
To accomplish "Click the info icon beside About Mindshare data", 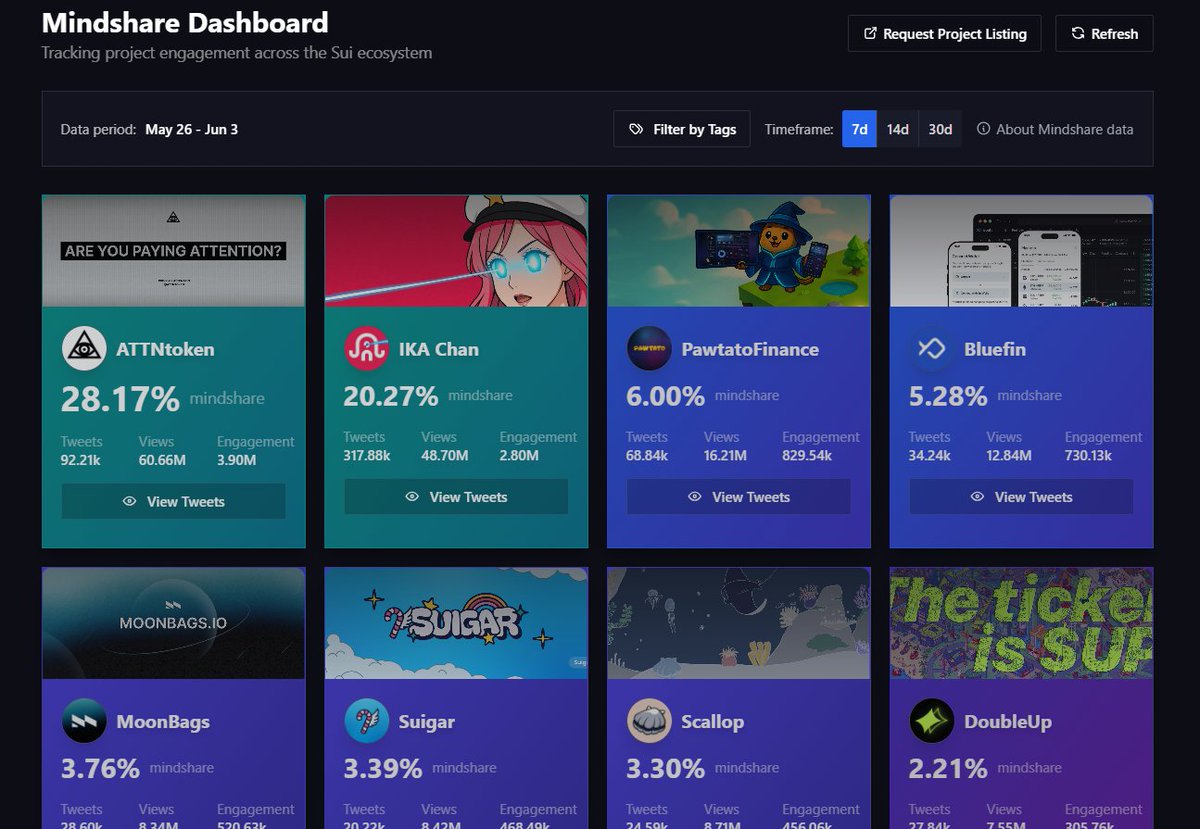I will coord(983,129).
